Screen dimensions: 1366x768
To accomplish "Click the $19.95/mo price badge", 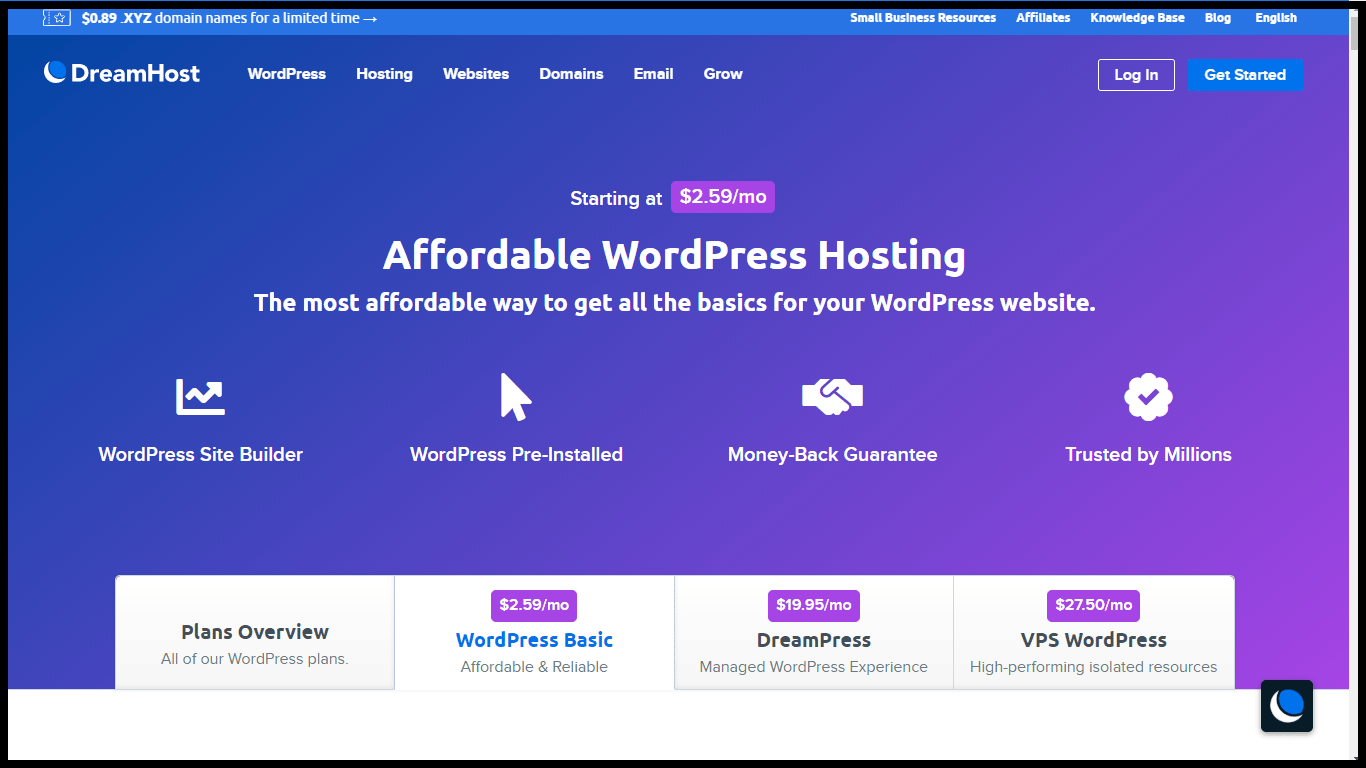I will pos(814,606).
